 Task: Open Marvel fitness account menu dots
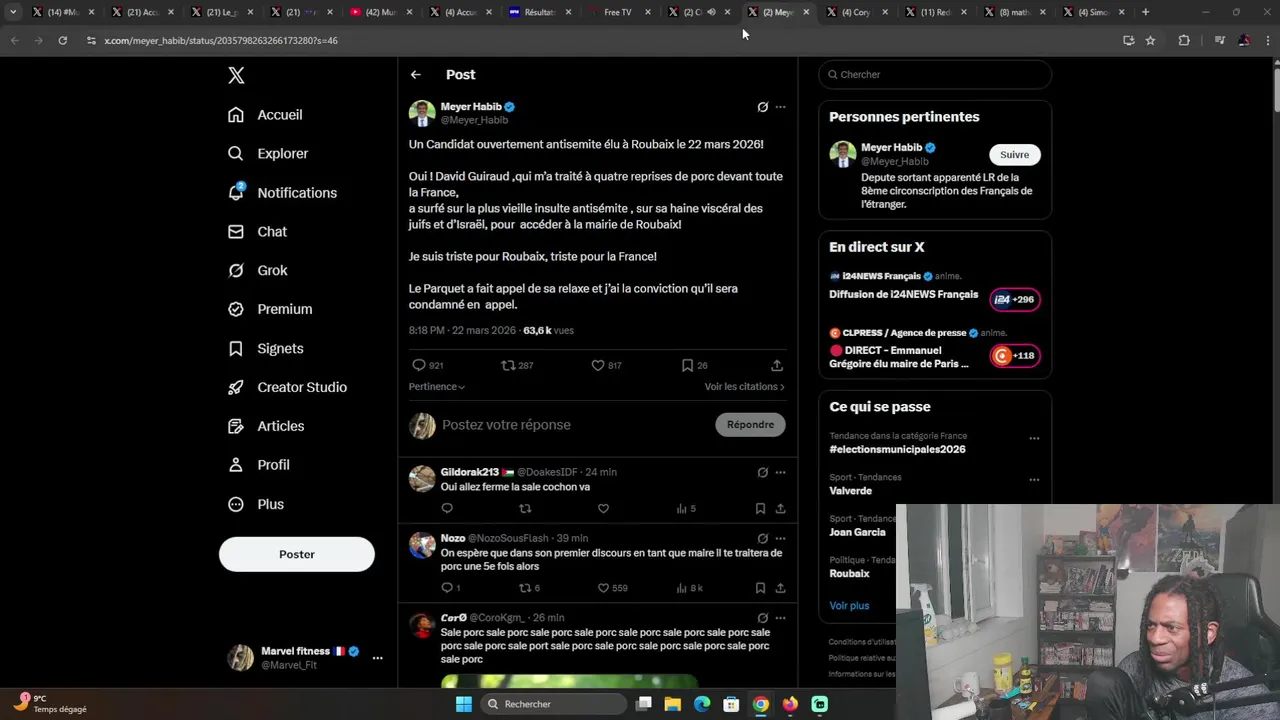(x=377, y=658)
